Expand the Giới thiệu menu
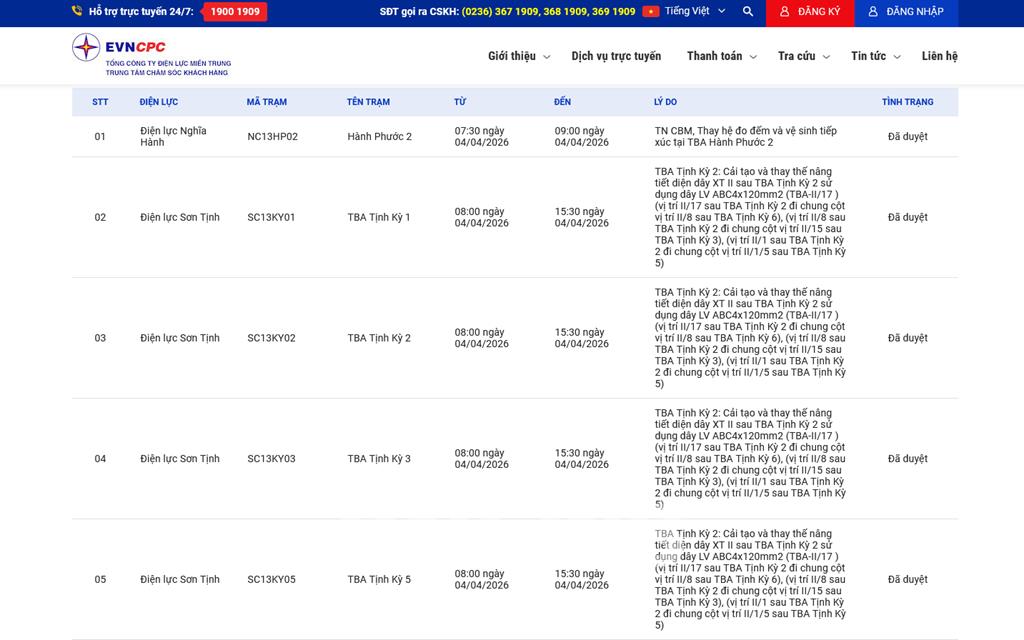The height and width of the screenshot is (640, 1024). pyautogui.click(x=518, y=57)
